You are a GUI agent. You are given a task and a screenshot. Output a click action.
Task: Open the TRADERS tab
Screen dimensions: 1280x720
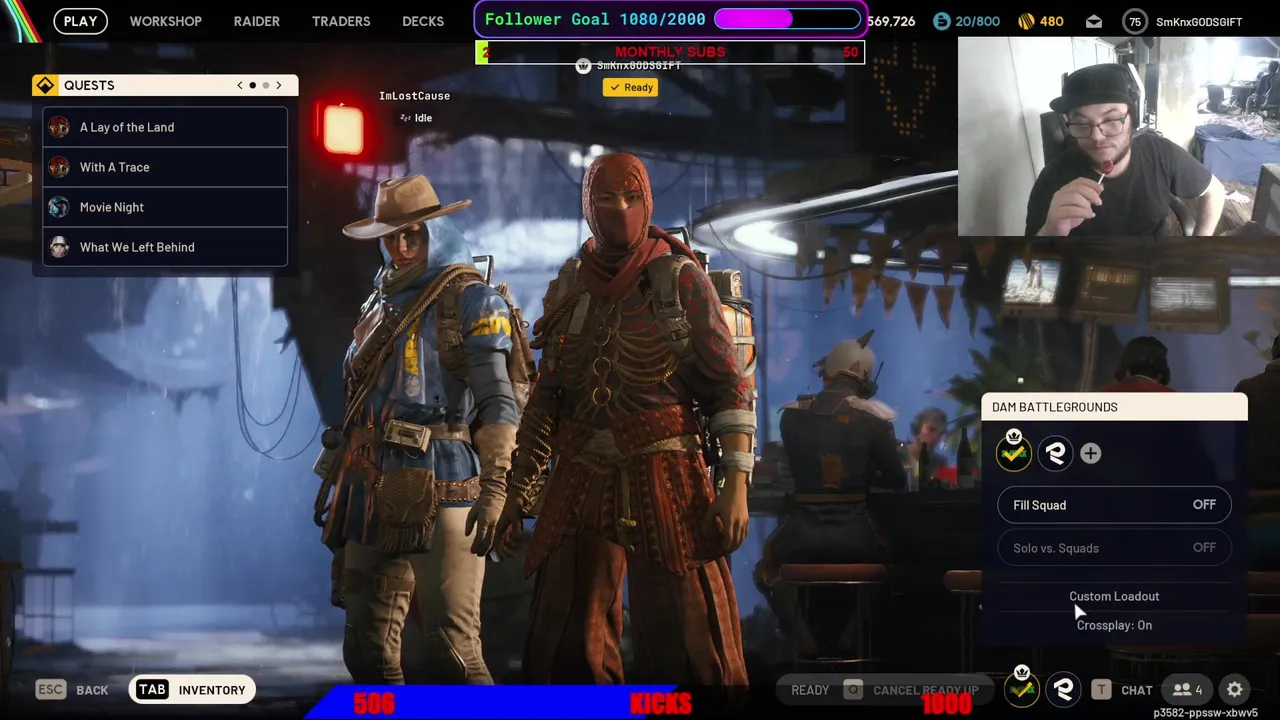(341, 21)
